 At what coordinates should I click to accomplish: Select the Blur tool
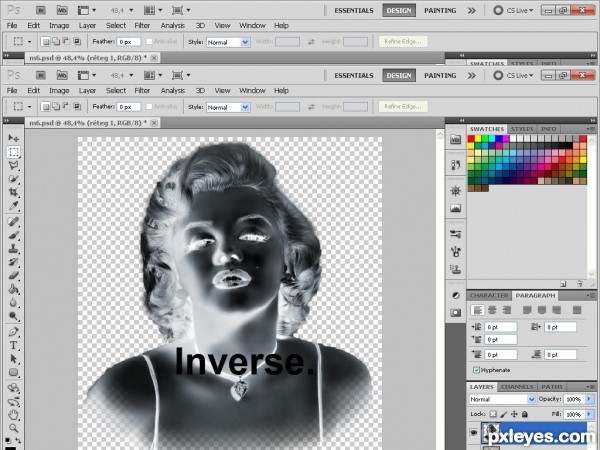[14, 303]
